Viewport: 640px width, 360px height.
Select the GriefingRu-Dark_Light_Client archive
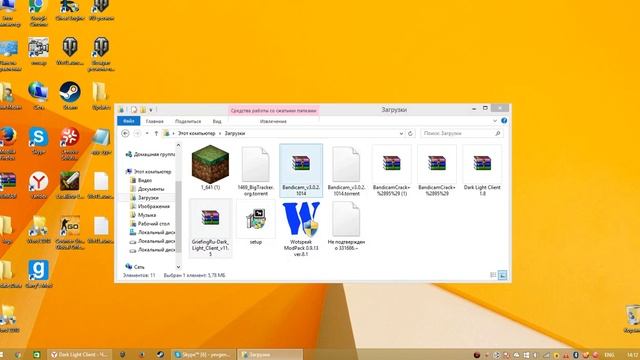coord(210,228)
